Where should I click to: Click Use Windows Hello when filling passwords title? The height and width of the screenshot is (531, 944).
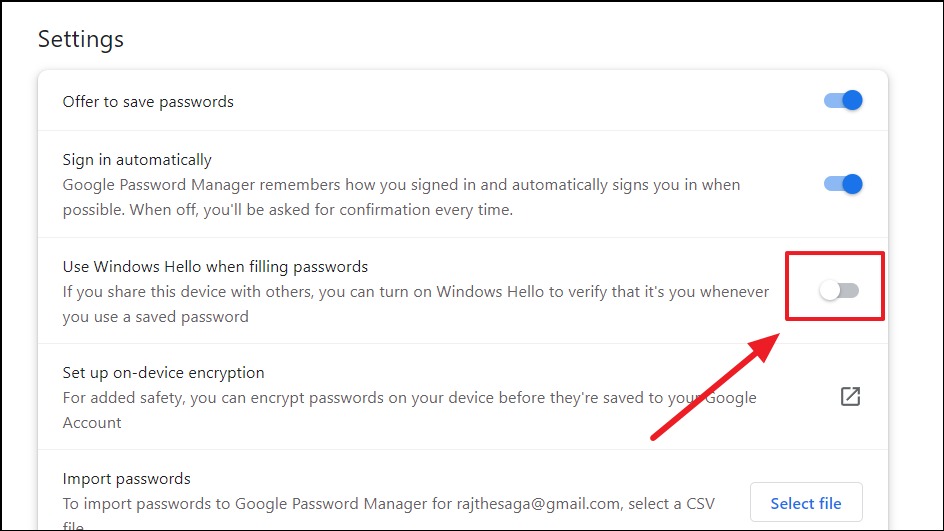[216, 267]
